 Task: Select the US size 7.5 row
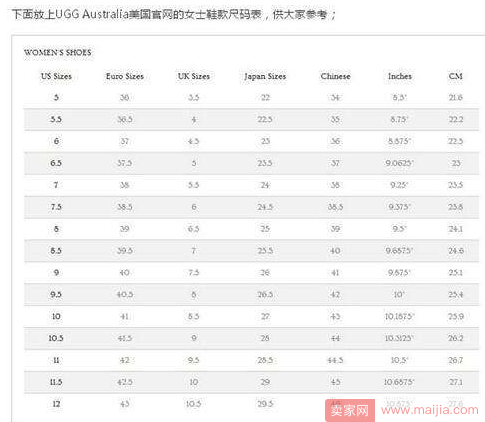tap(251, 207)
